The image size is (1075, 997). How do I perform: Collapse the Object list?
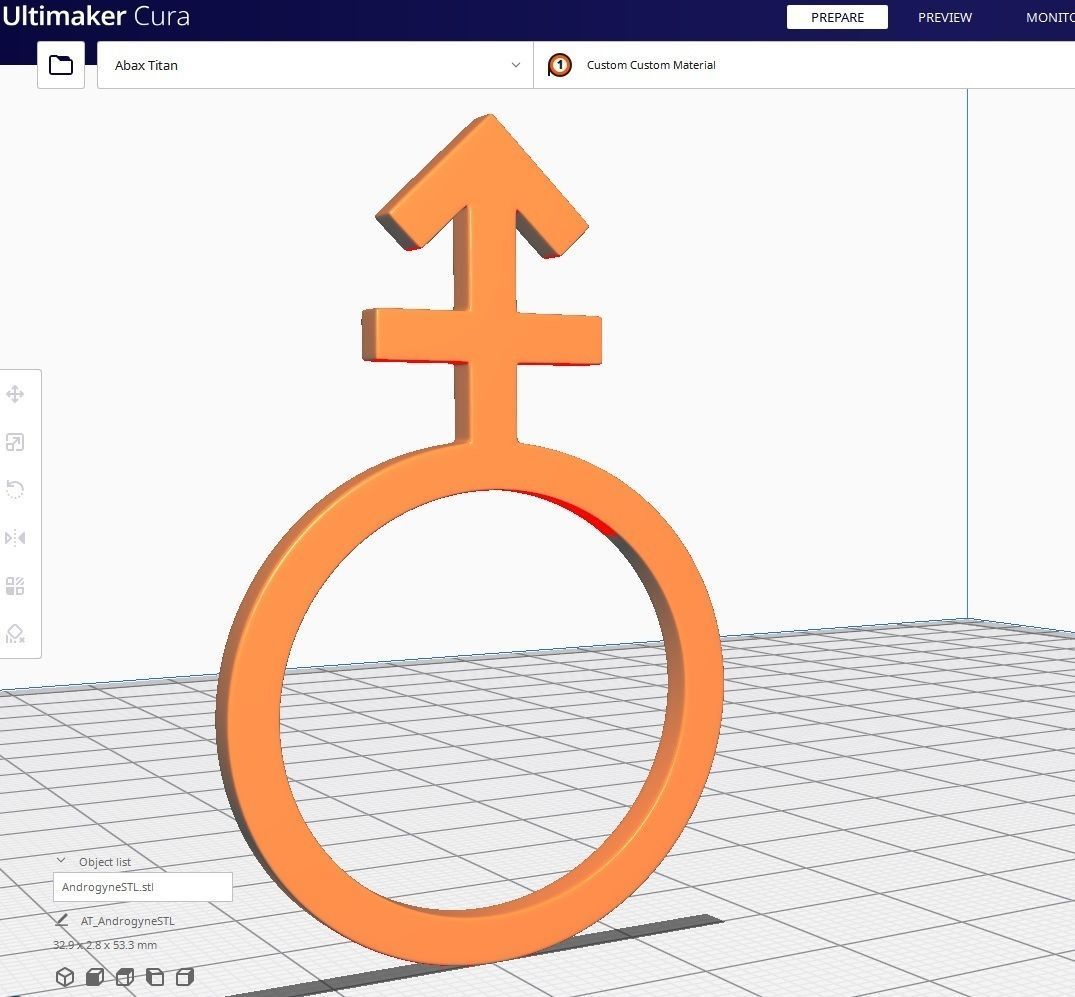click(x=61, y=861)
